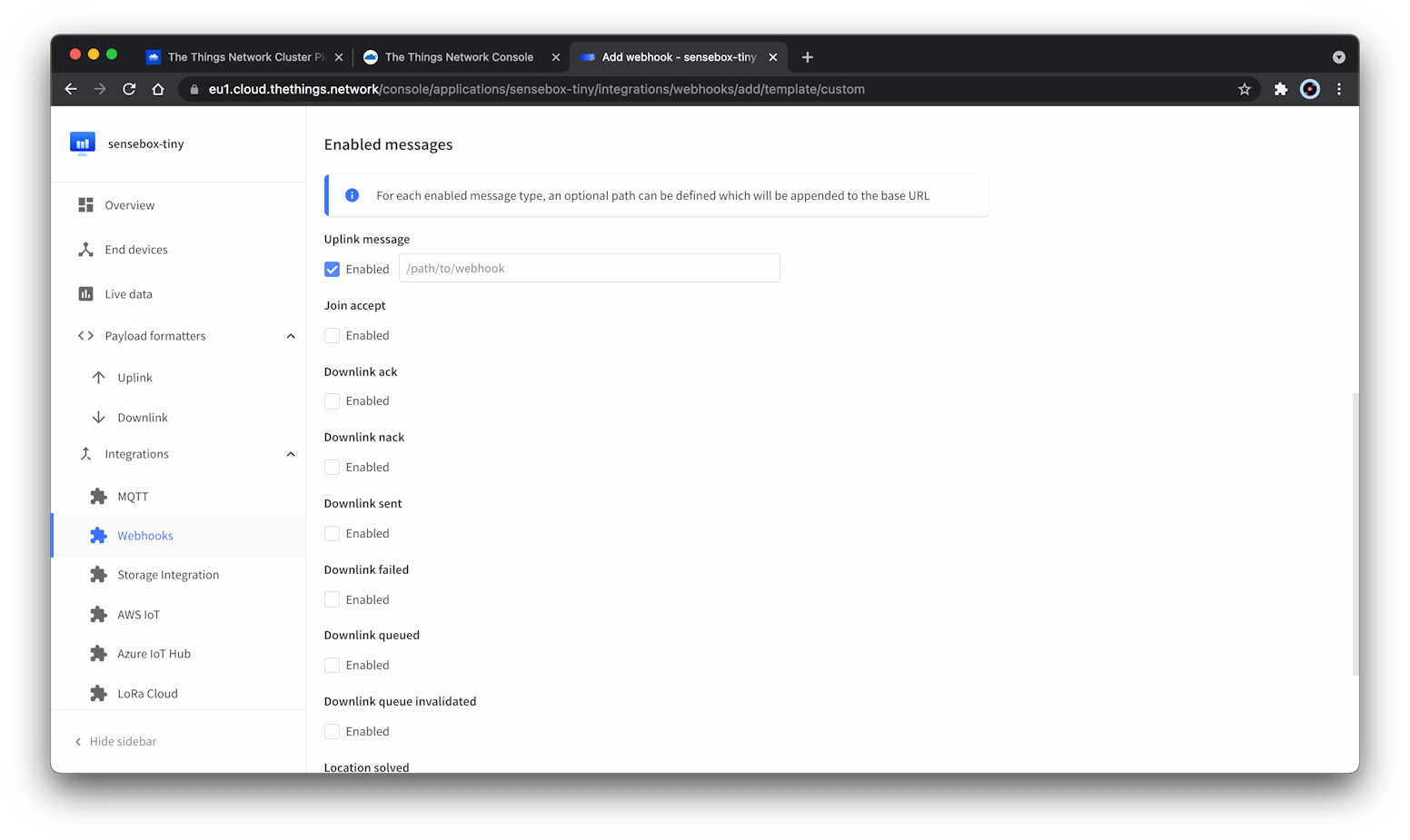1410x840 pixels.
Task: Collapse the Payload formatters section
Action: click(x=291, y=336)
